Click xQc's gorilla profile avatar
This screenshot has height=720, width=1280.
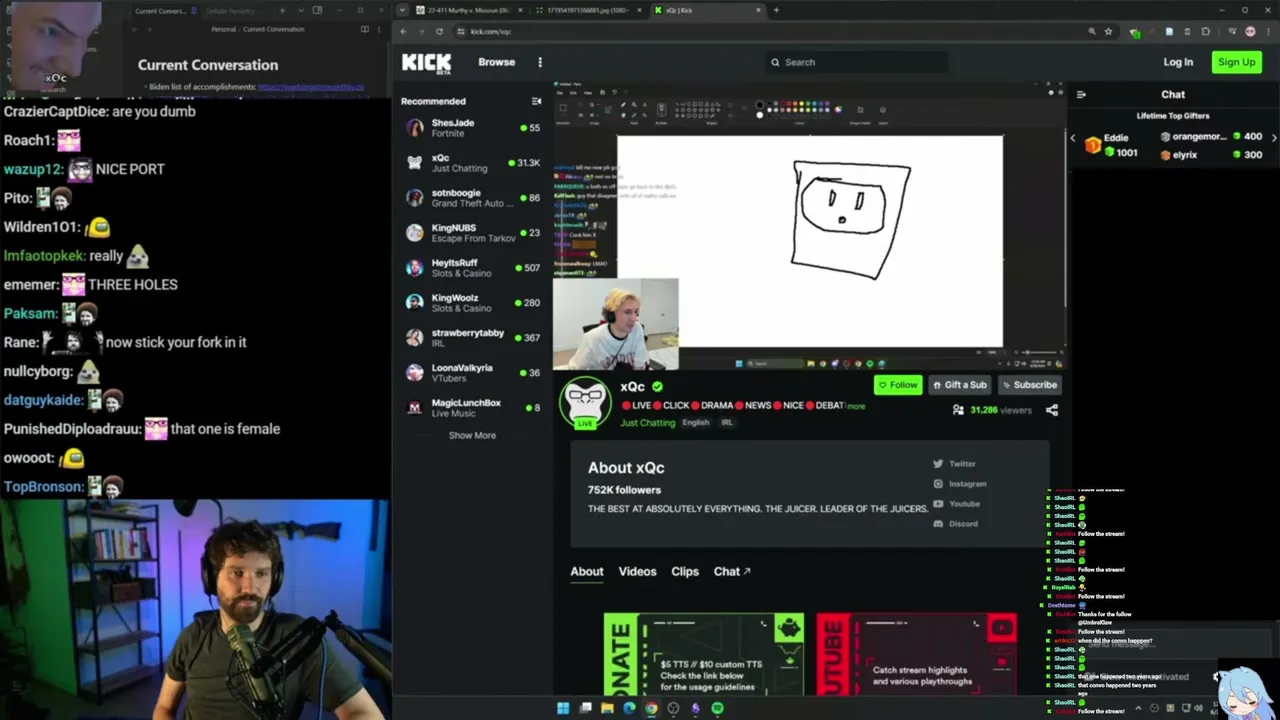click(x=585, y=403)
